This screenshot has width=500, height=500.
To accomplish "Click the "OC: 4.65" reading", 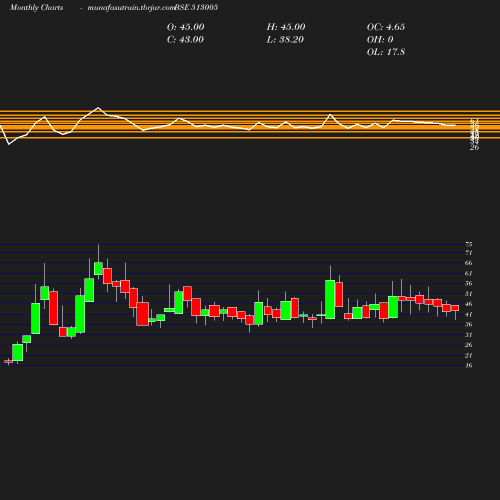I will pos(386,27).
